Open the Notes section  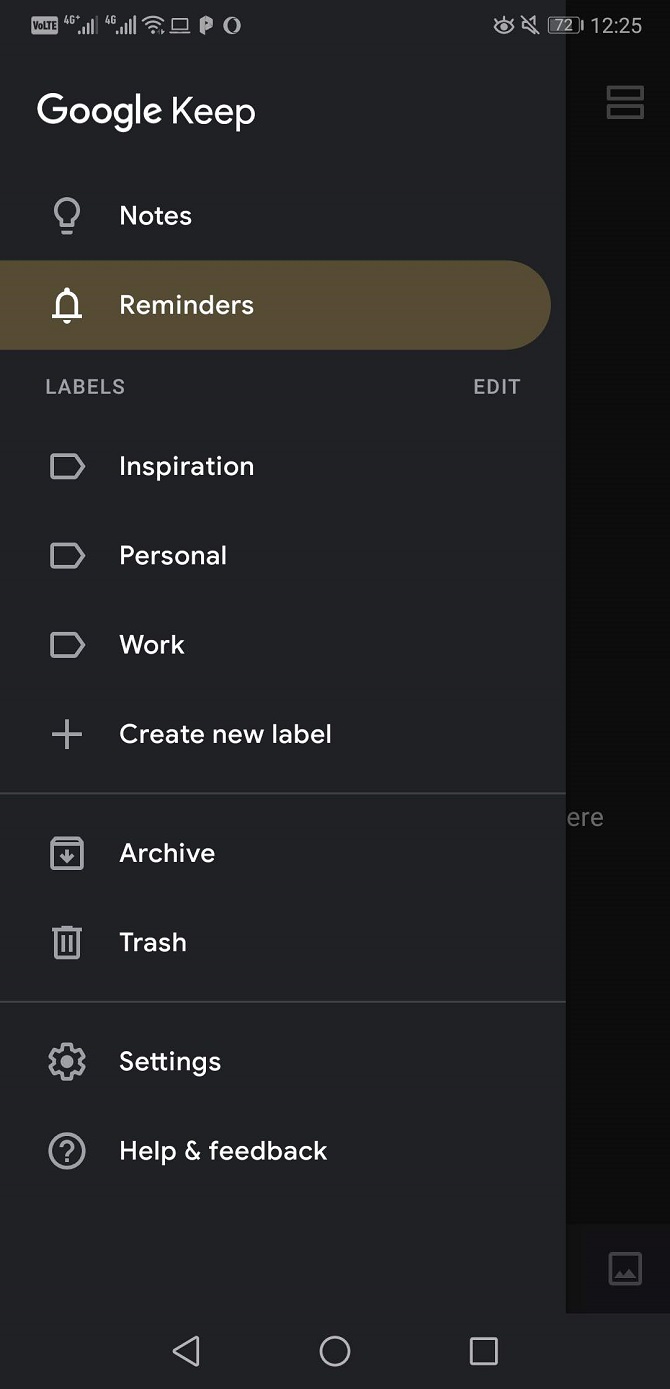[155, 216]
